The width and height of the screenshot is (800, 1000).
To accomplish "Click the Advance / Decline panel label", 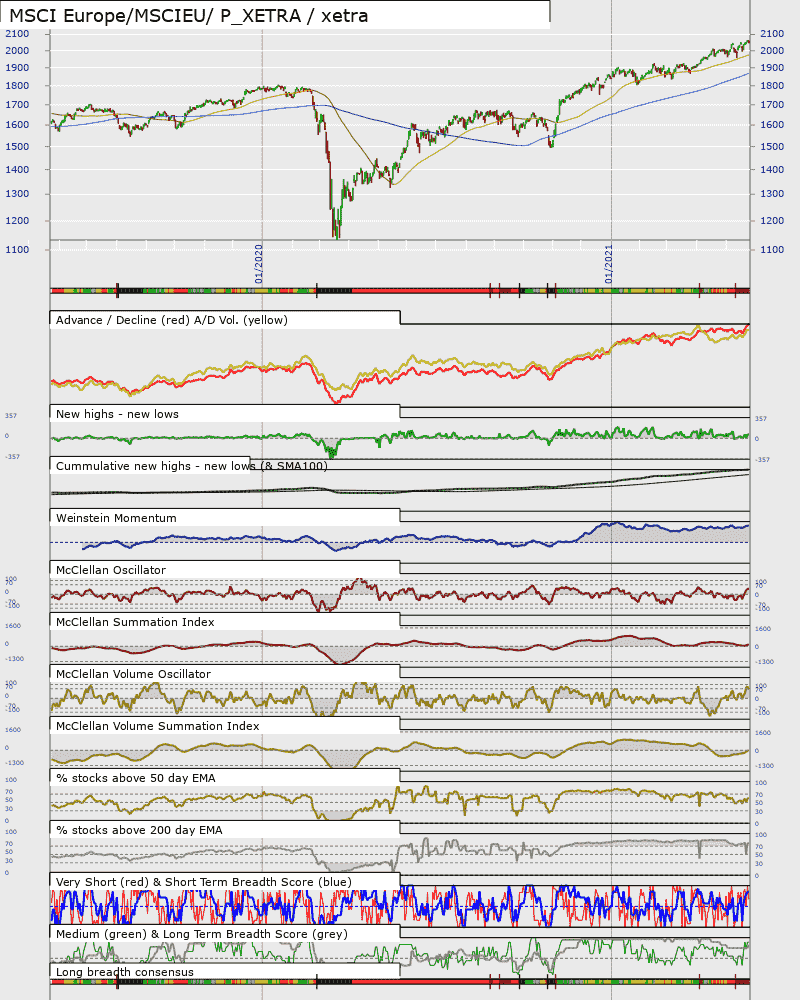I will click(x=172, y=320).
